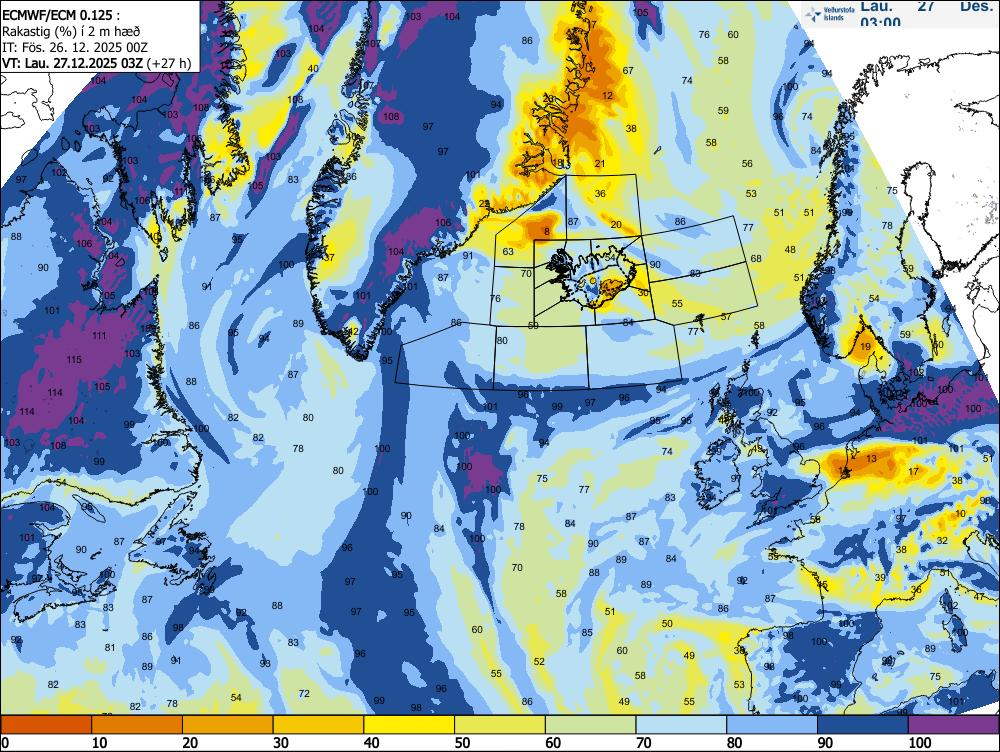Select the orange 10–20 legend swatch
This screenshot has height=752, width=1000.
pos(137,724)
